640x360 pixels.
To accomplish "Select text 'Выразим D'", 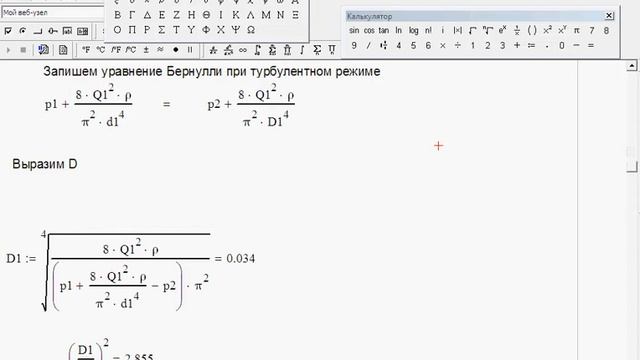I will click(x=45, y=164).
